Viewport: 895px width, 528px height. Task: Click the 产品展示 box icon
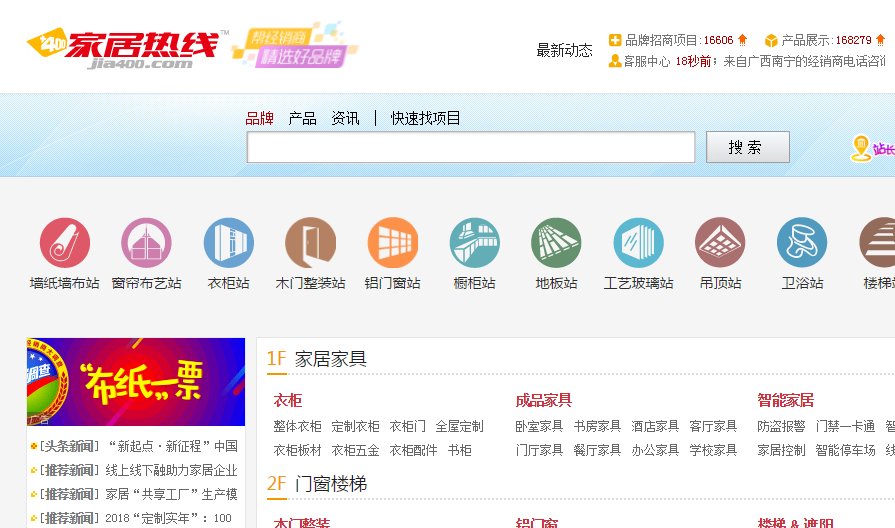coord(771,40)
